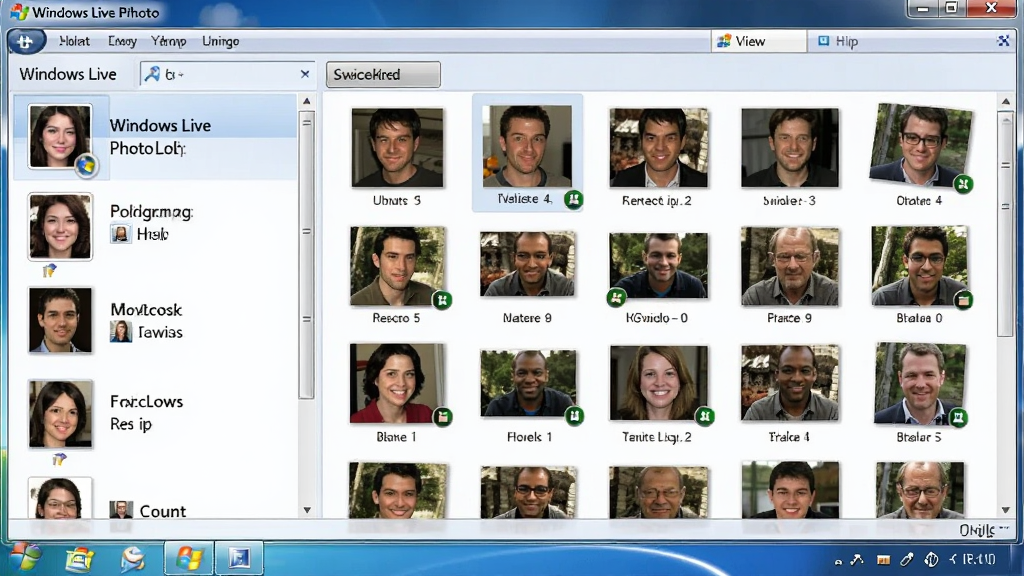Open the folder icon on the taskbar

79,558
